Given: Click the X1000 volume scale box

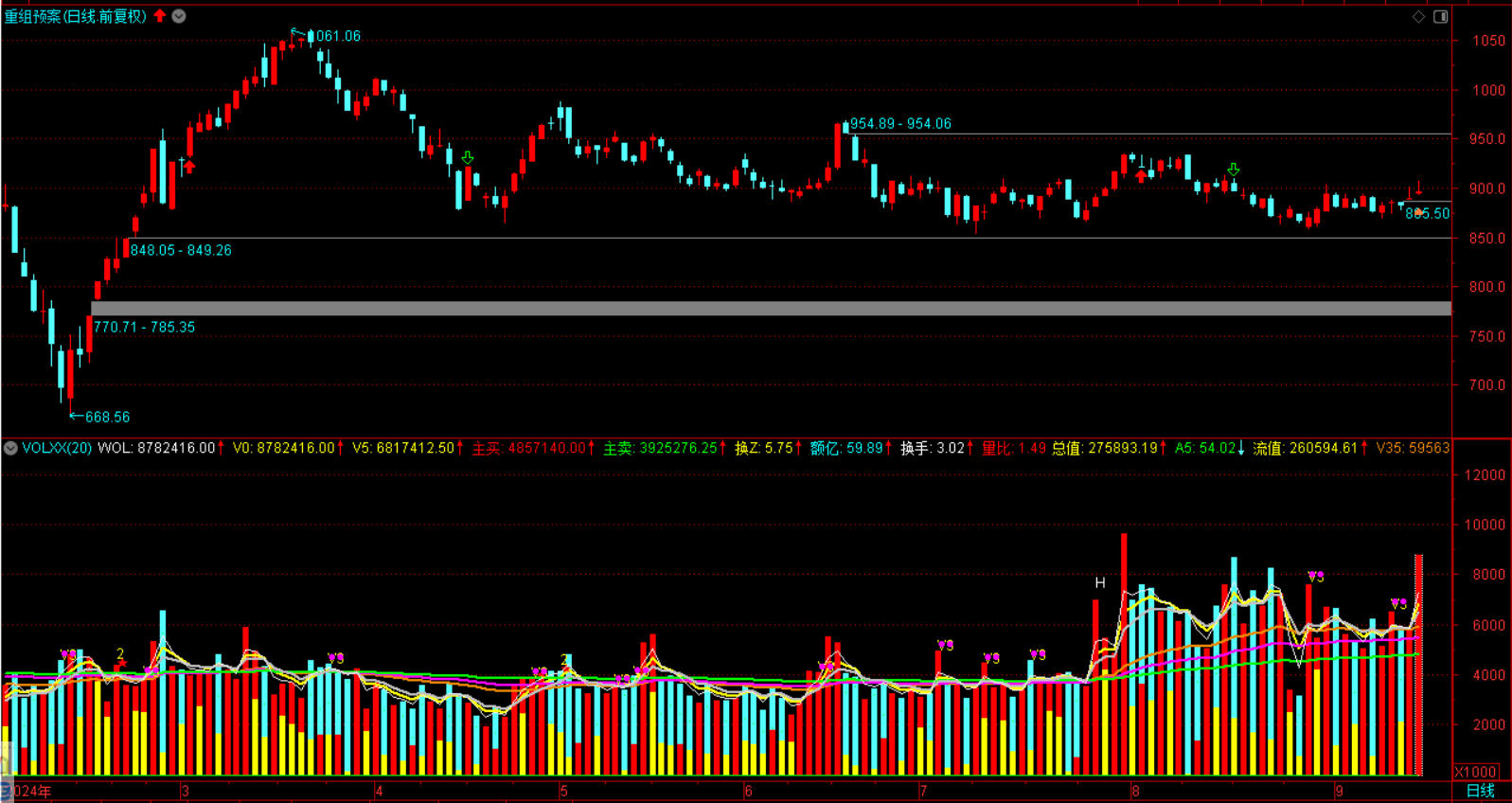Looking at the screenshot, I should [1475, 772].
